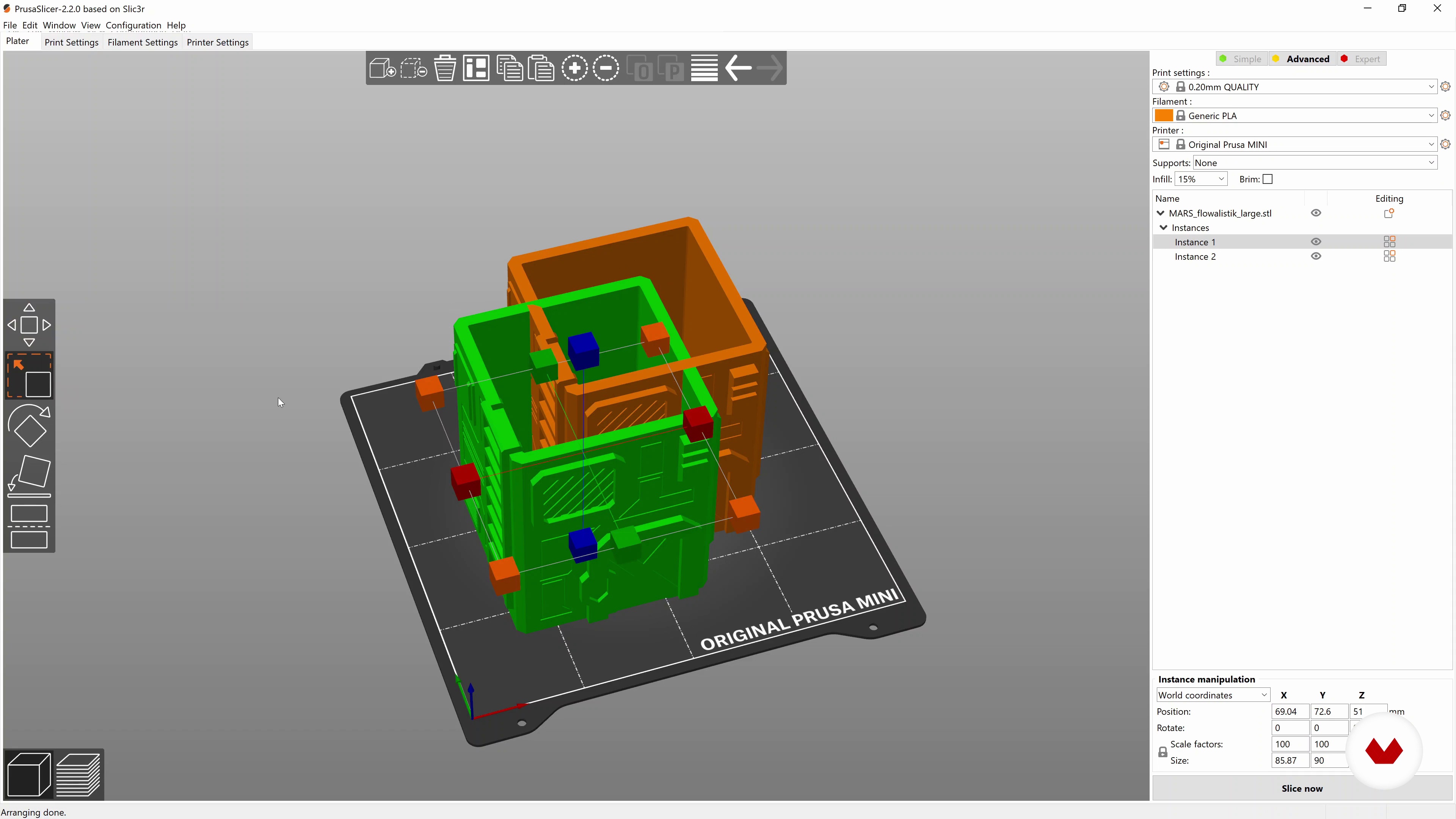Switch to Printer Settings tab
This screenshot has height=819, width=1456.
coord(218,42)
